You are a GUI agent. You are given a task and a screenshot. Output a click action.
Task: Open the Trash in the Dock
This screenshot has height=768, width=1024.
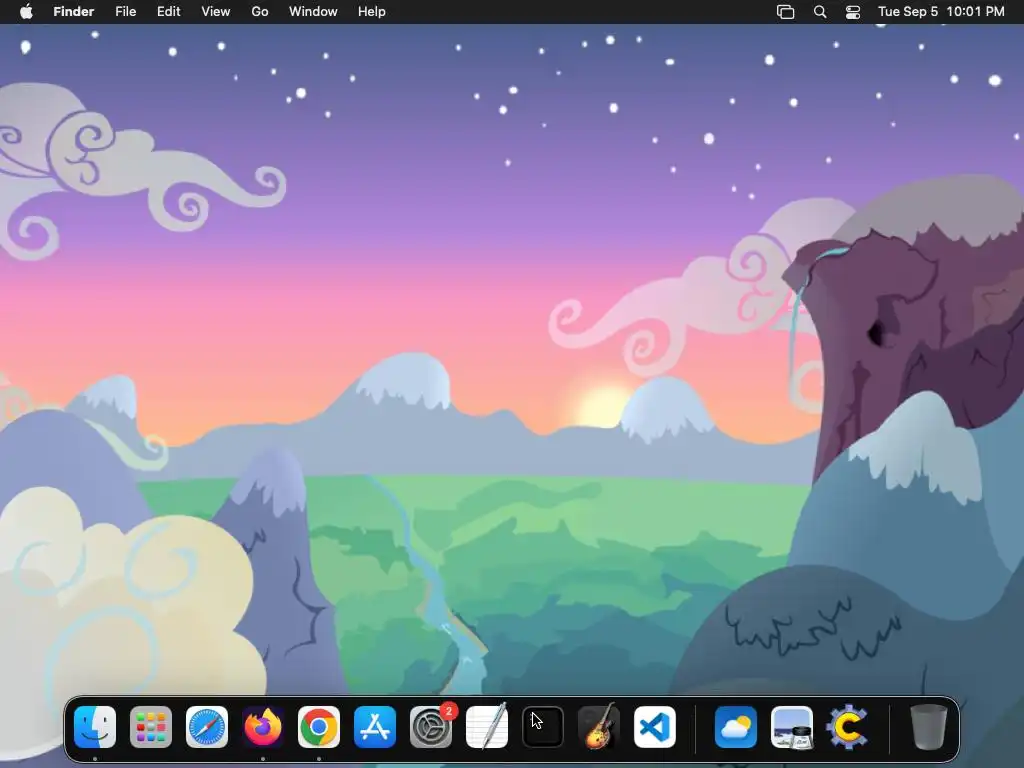[x=928, y=727]
